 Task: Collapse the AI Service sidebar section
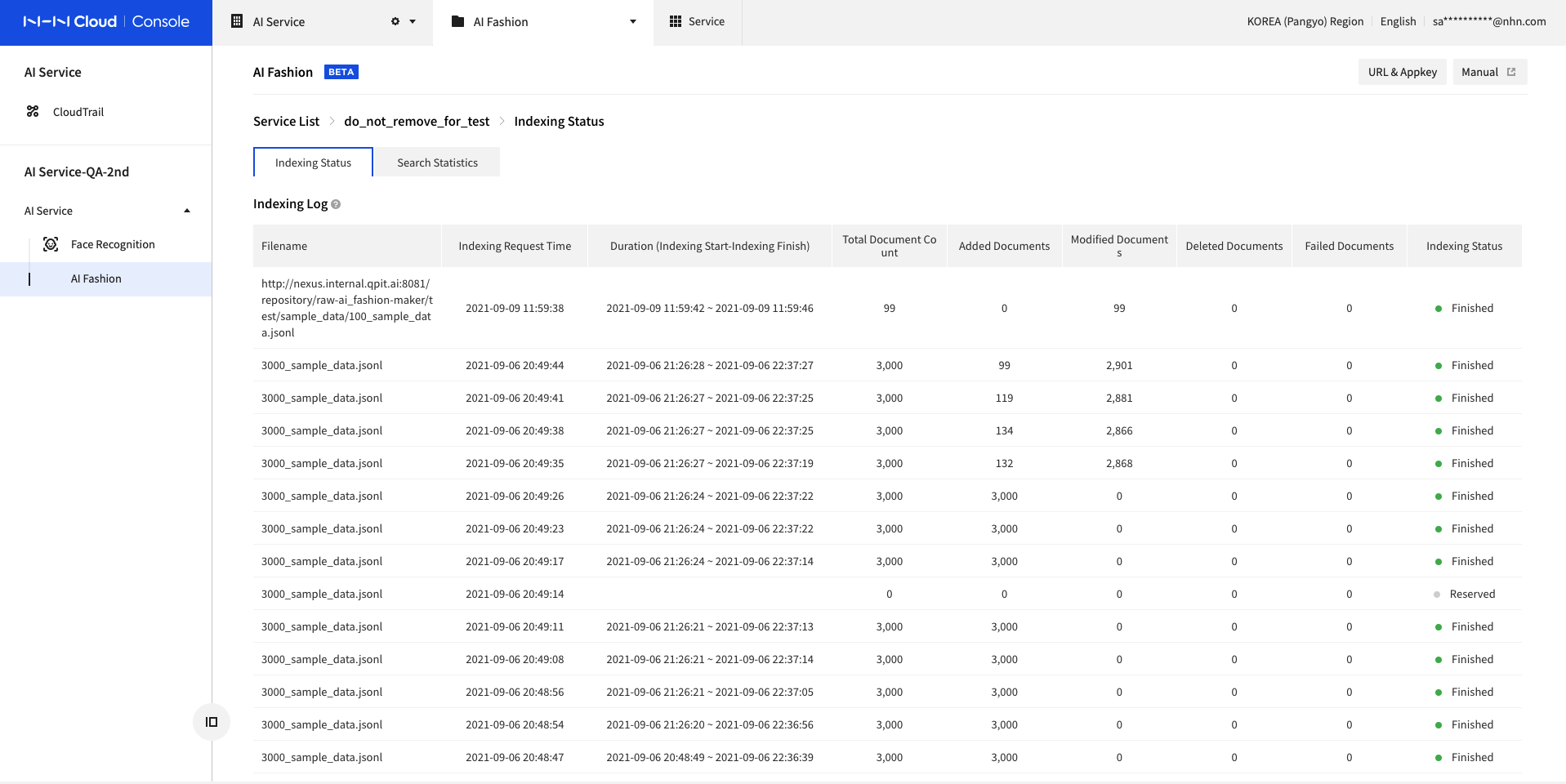coord(187,211)
